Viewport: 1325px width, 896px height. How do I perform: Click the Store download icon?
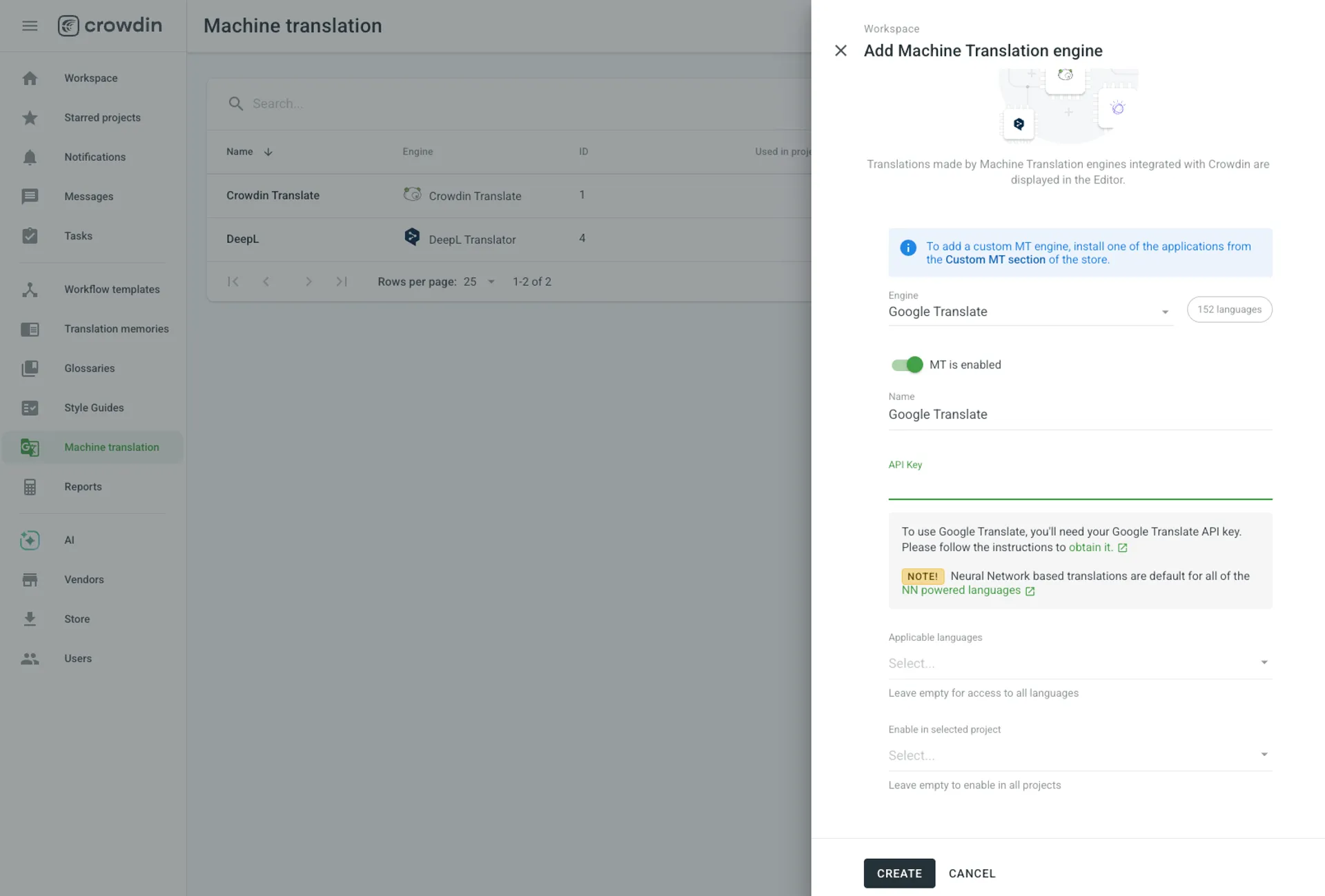(x=30, y=619)
